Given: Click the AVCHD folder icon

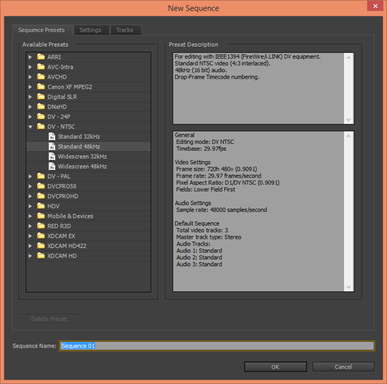Looking at the screenshot, I should click(x=41, y=77).
